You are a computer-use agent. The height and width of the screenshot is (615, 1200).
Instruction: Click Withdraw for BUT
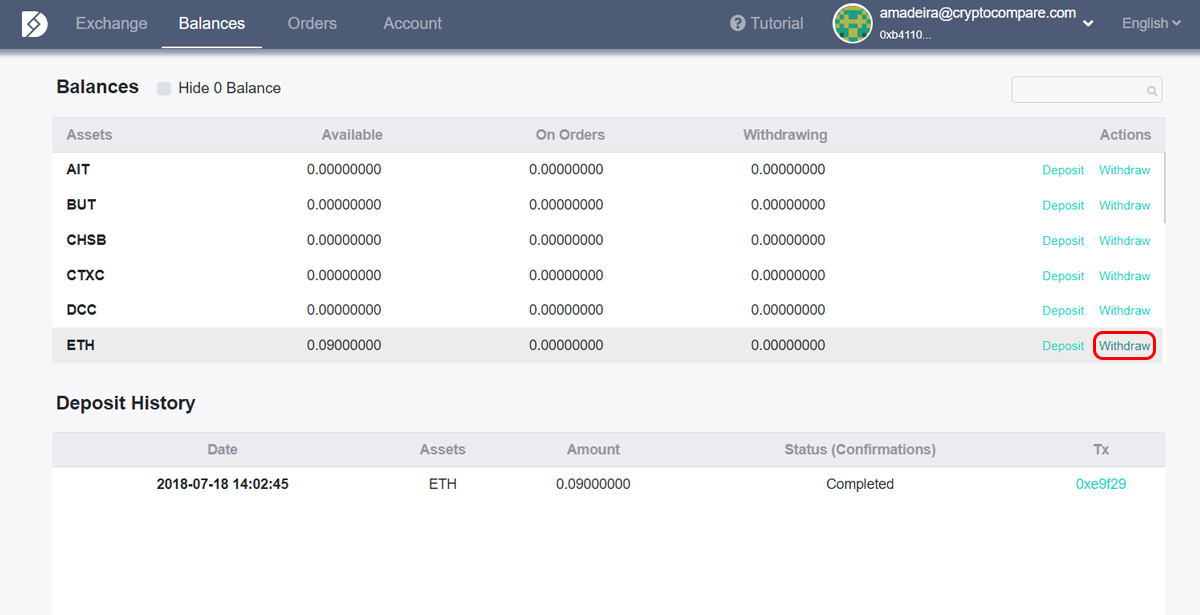(x=1125, y=205)
